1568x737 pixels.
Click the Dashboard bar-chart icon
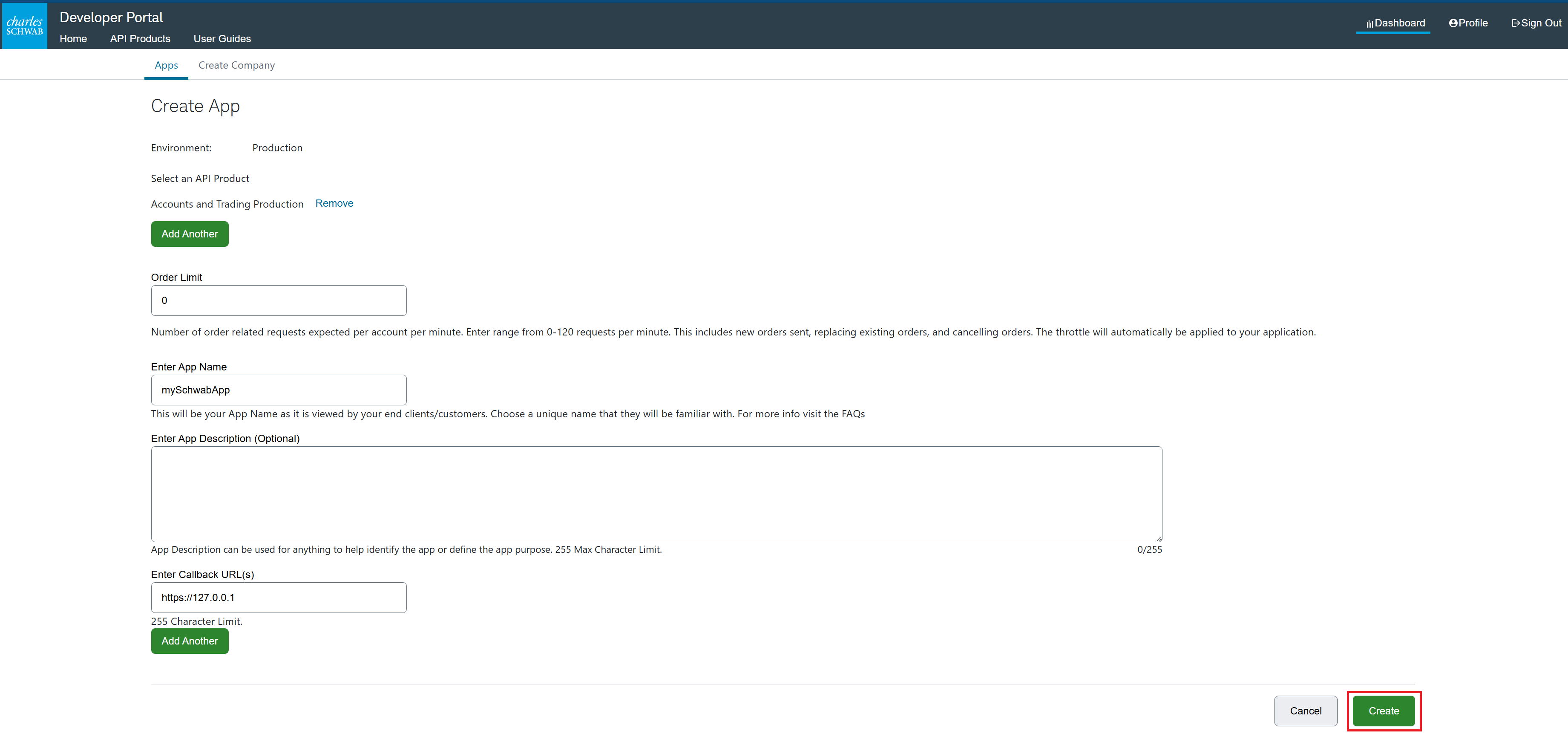click(x=1369, y=24)
